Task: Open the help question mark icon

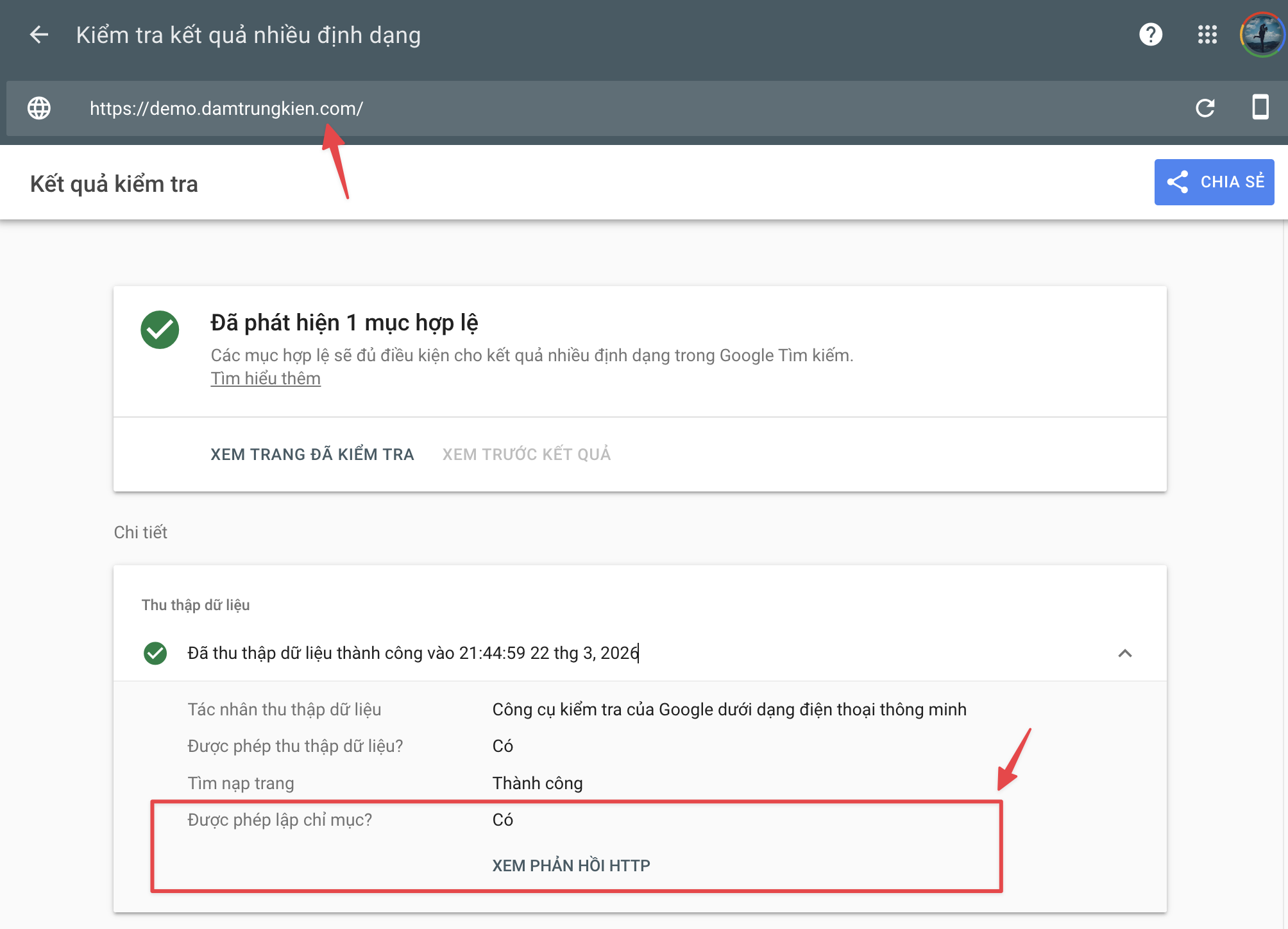Action: pyautogui.click(x=1151, y=35)
